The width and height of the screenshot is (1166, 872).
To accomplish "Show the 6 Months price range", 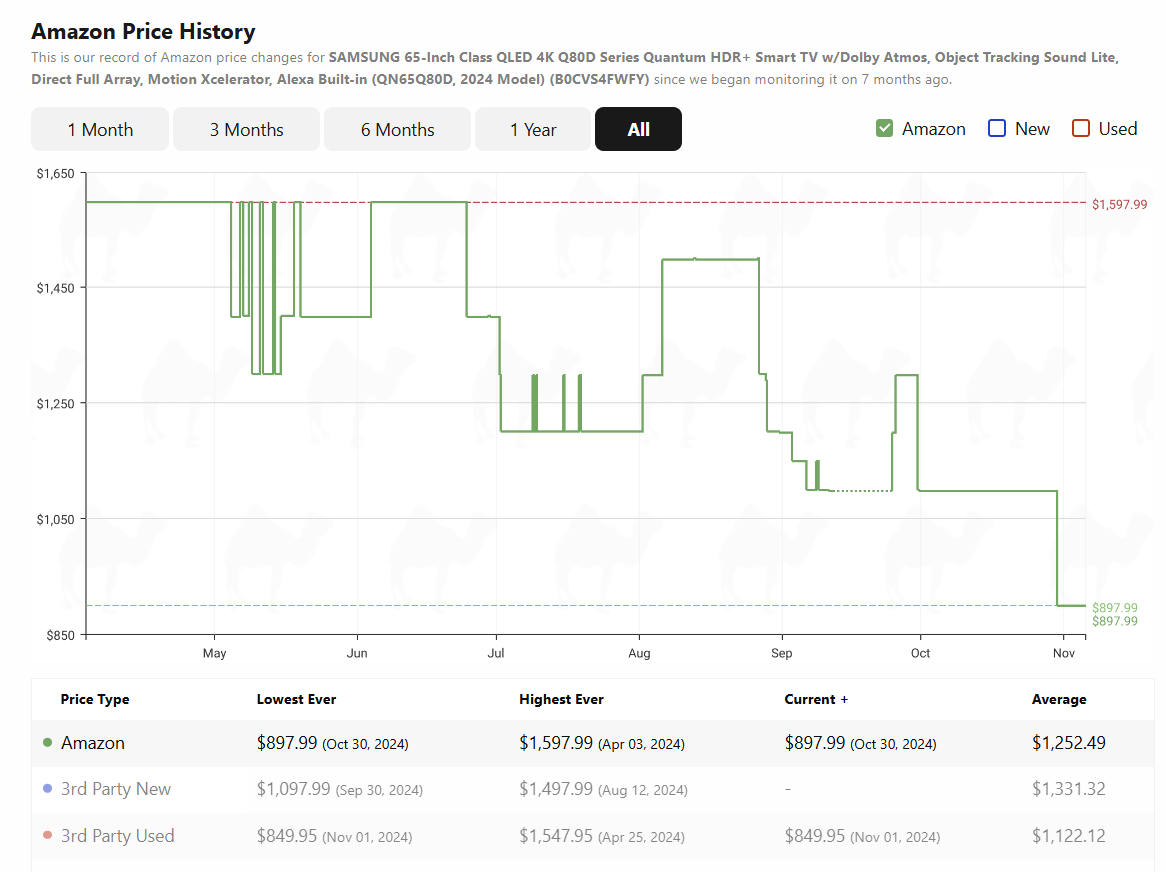I will pos(397,129).
